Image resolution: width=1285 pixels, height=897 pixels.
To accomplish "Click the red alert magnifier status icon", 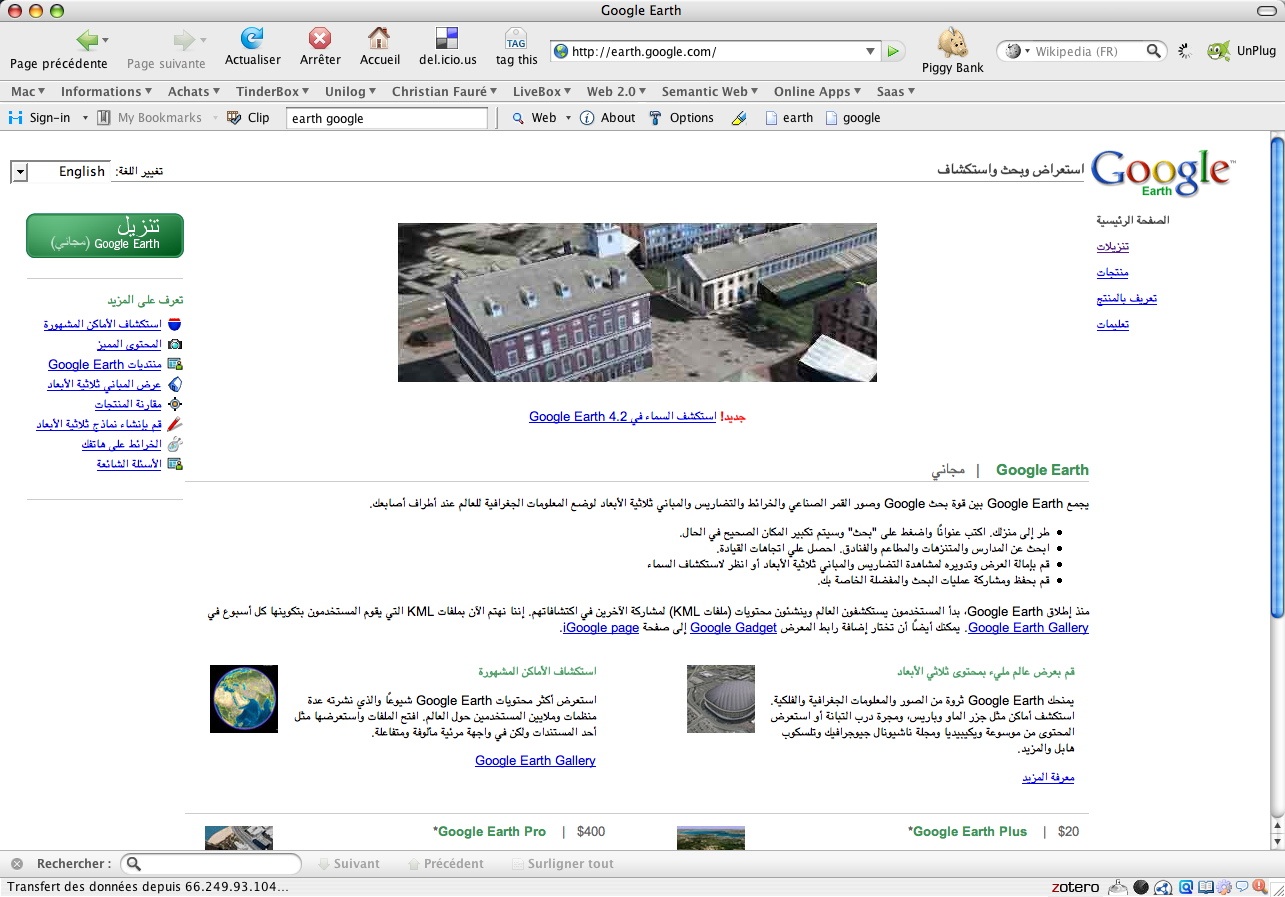I will tap(1261, 887).
